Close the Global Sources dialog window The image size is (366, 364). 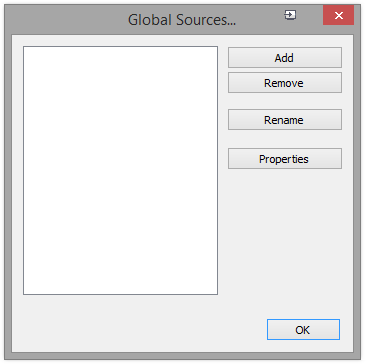click(338, 15)
